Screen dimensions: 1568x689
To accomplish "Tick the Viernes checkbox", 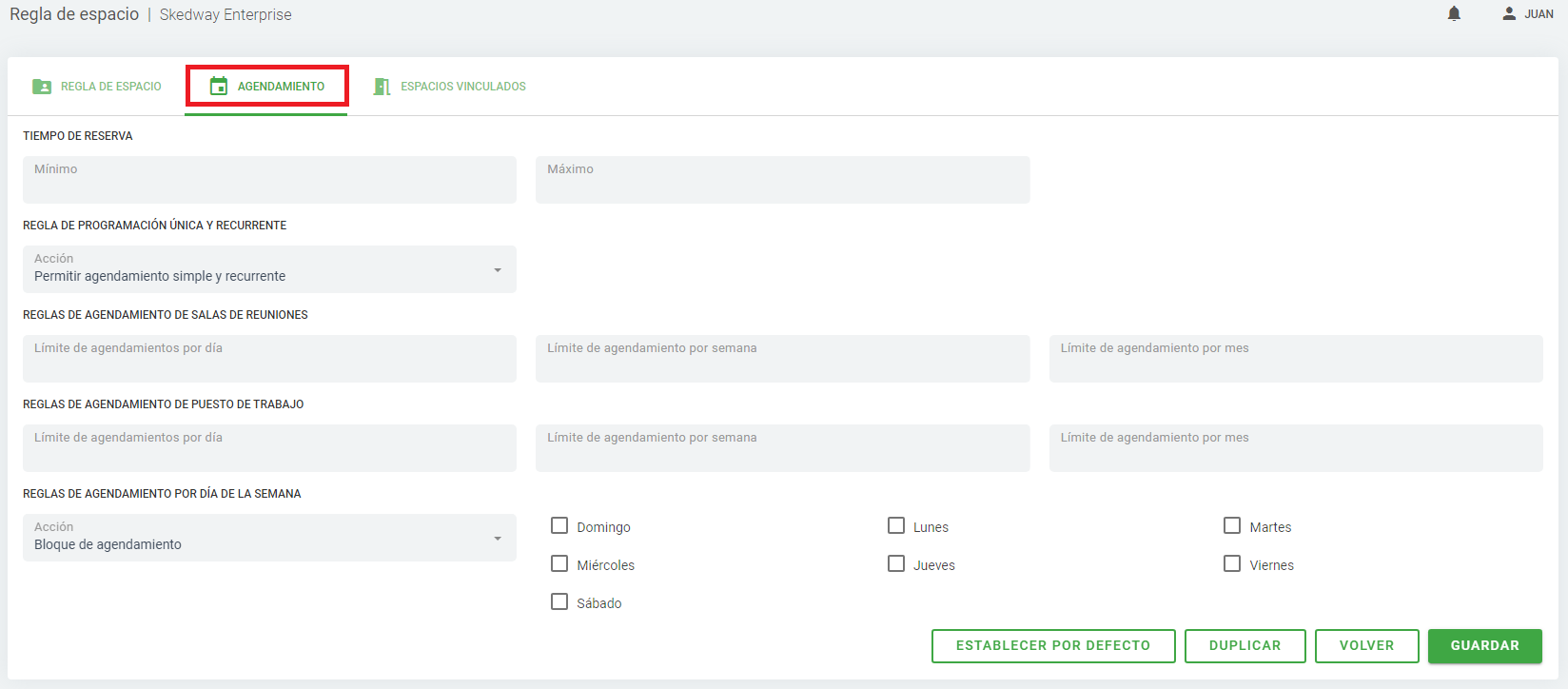I will (1232, 564).
